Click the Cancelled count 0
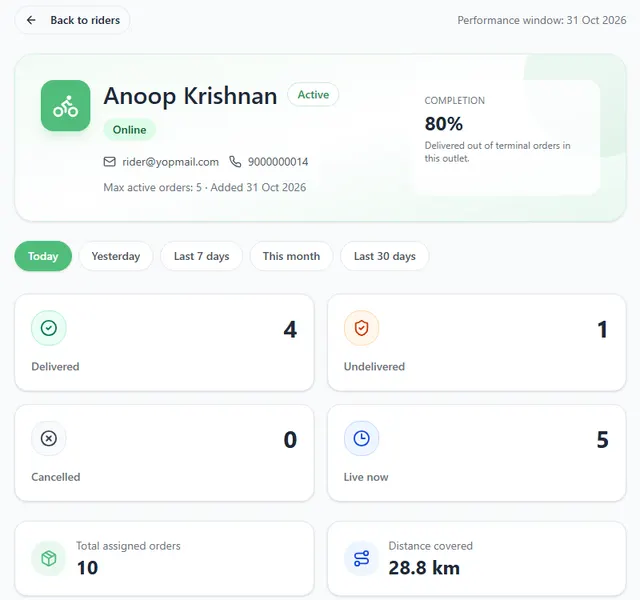This screenshot has width=640, height=600. point(290,440)
